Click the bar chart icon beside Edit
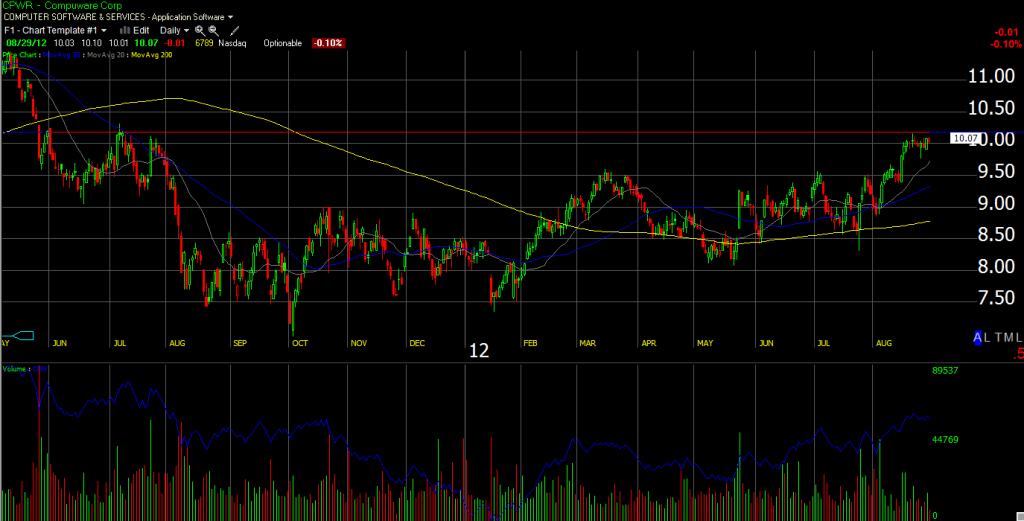 point(125,31)
